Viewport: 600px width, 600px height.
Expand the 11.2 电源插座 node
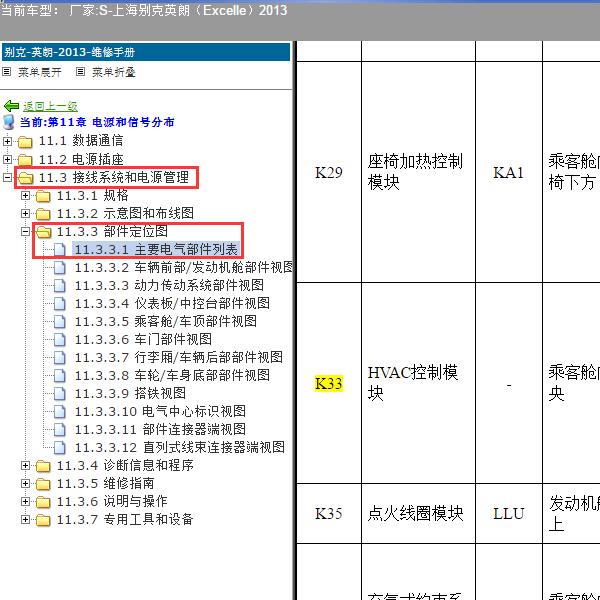pyautogui.click(x=7, y=159)
